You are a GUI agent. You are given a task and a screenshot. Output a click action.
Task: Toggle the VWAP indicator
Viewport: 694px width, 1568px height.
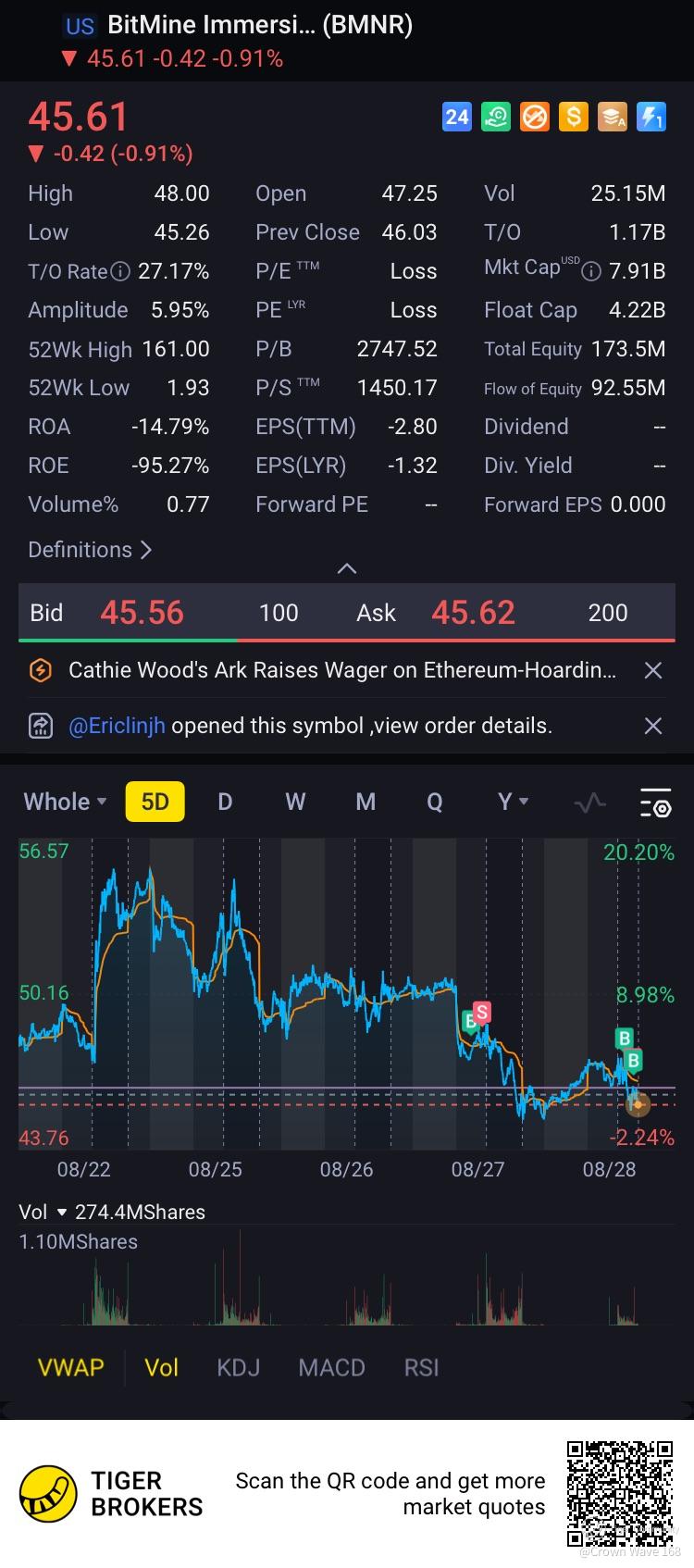point(70,1367)
